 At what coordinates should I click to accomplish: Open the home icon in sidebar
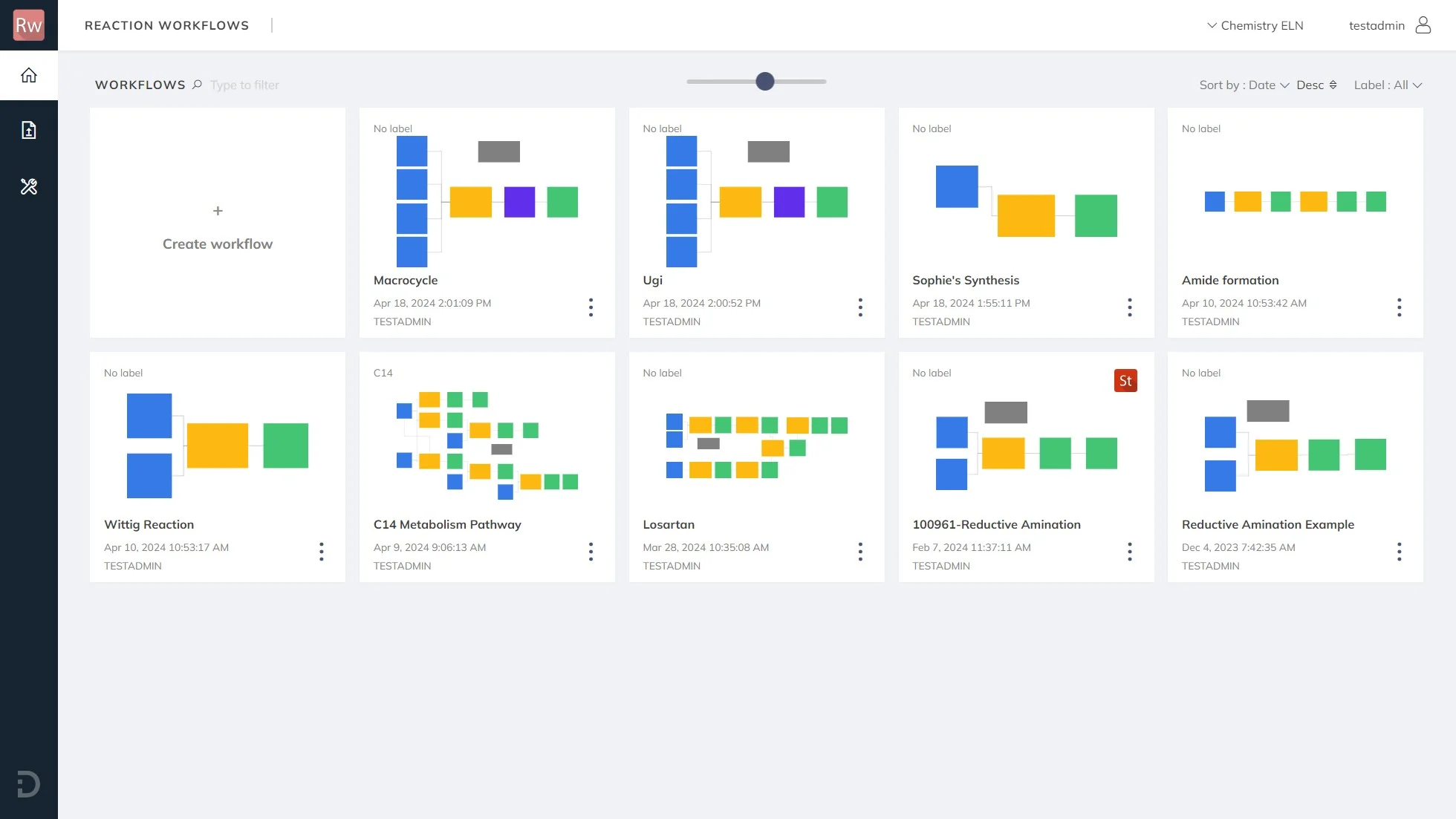(x=28, y=75)
